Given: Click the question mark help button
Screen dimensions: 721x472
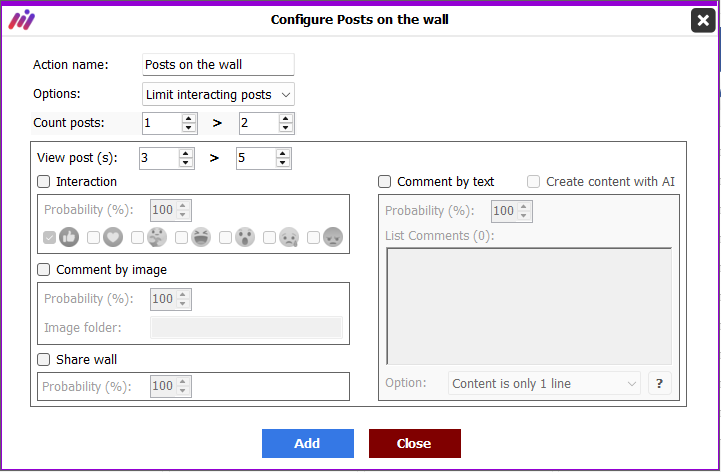Looking at the screenshot, I should [x=660, y=383].
